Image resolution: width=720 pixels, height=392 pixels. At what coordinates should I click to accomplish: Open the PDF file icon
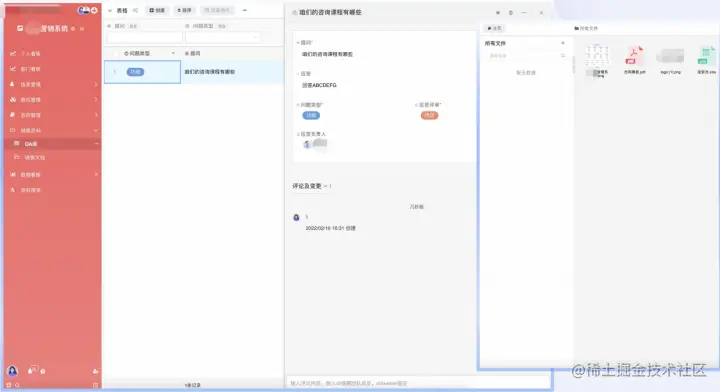pyautogui.click(x=634, y=55)
